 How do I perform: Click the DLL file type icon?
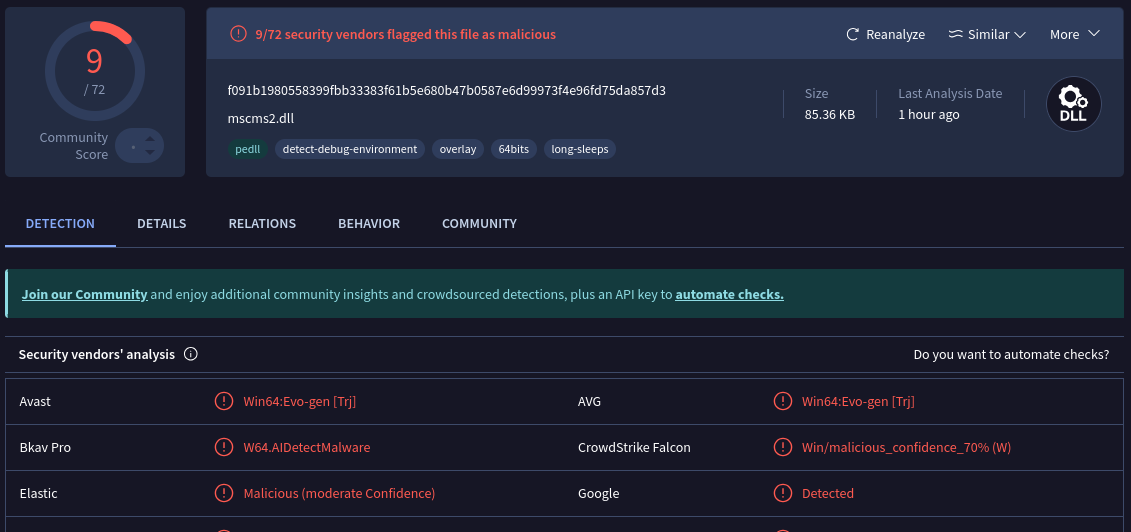pos(1073,104)
